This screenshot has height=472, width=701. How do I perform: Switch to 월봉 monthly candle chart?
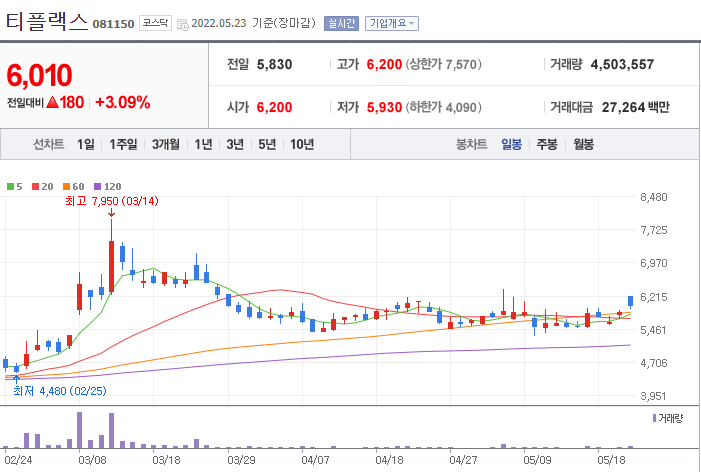tap(583, 144)
